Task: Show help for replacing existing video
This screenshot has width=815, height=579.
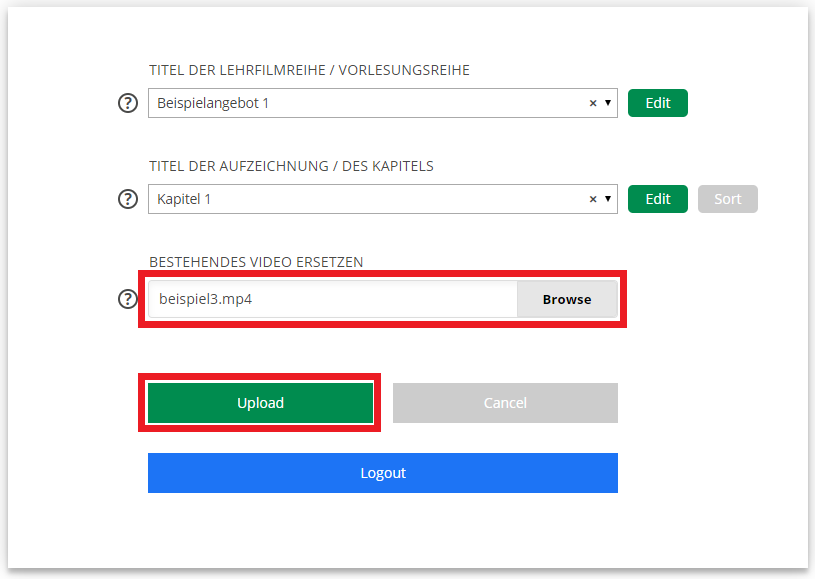Action: point(128,299)
